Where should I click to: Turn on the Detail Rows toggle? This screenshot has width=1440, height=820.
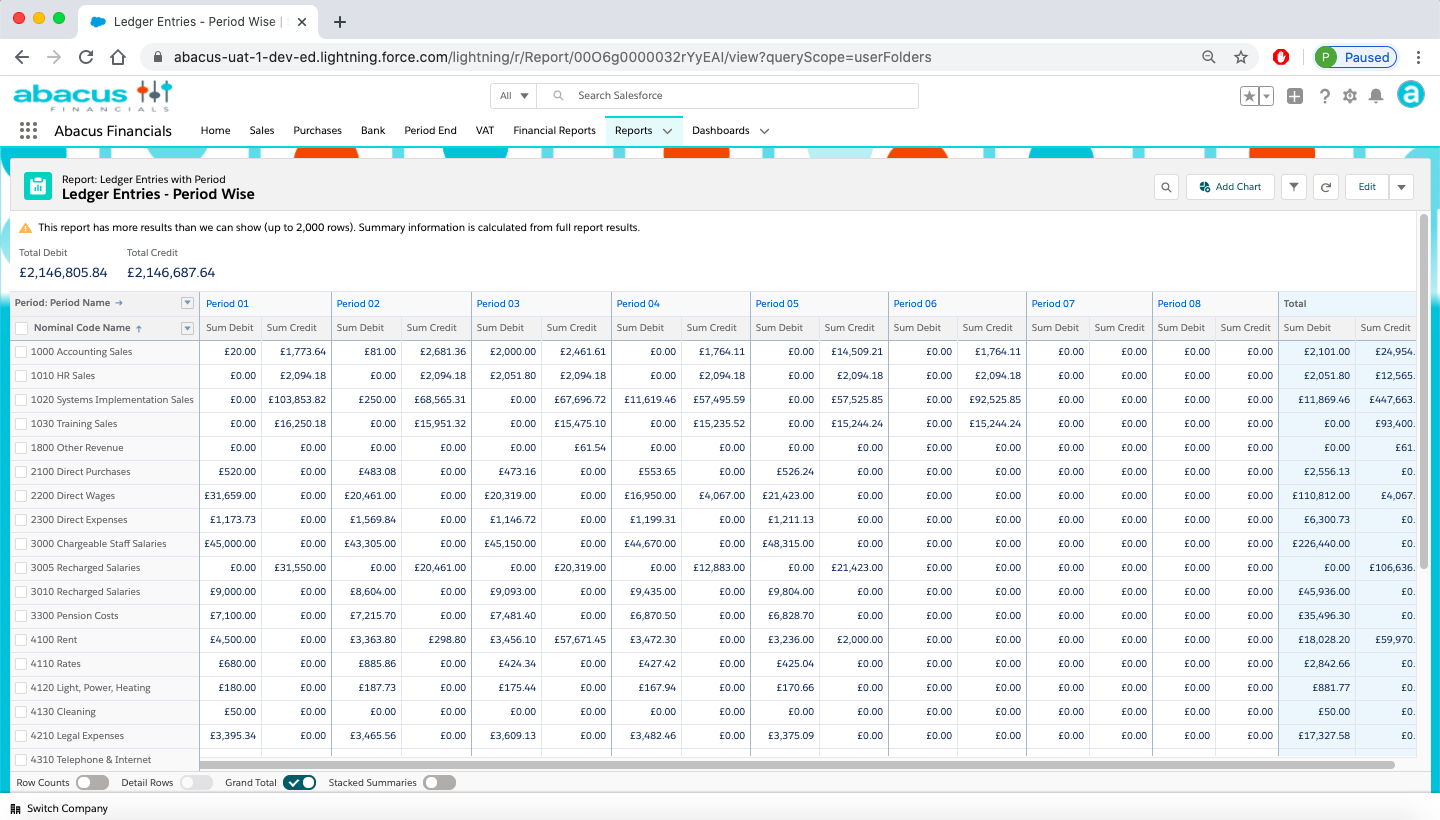pos(196,782)
